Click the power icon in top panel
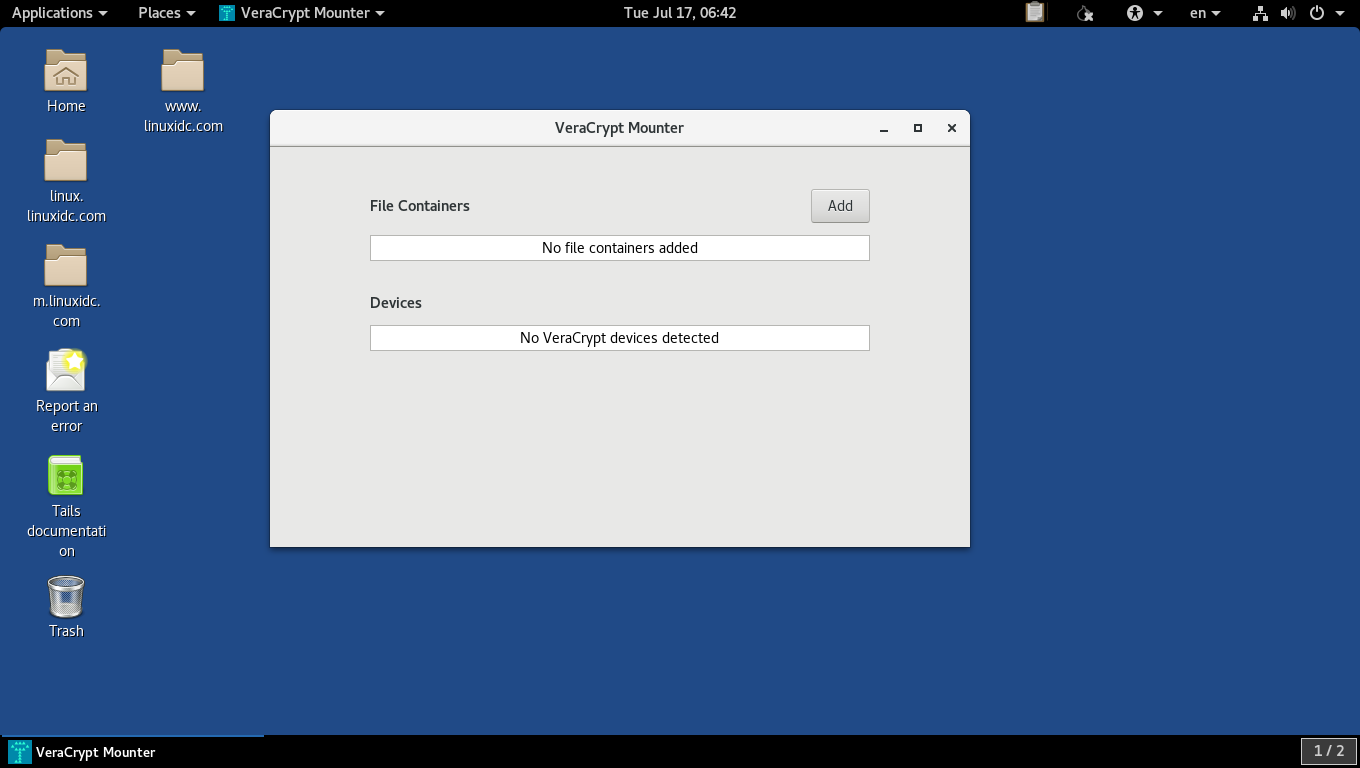 pos(1317,13)
